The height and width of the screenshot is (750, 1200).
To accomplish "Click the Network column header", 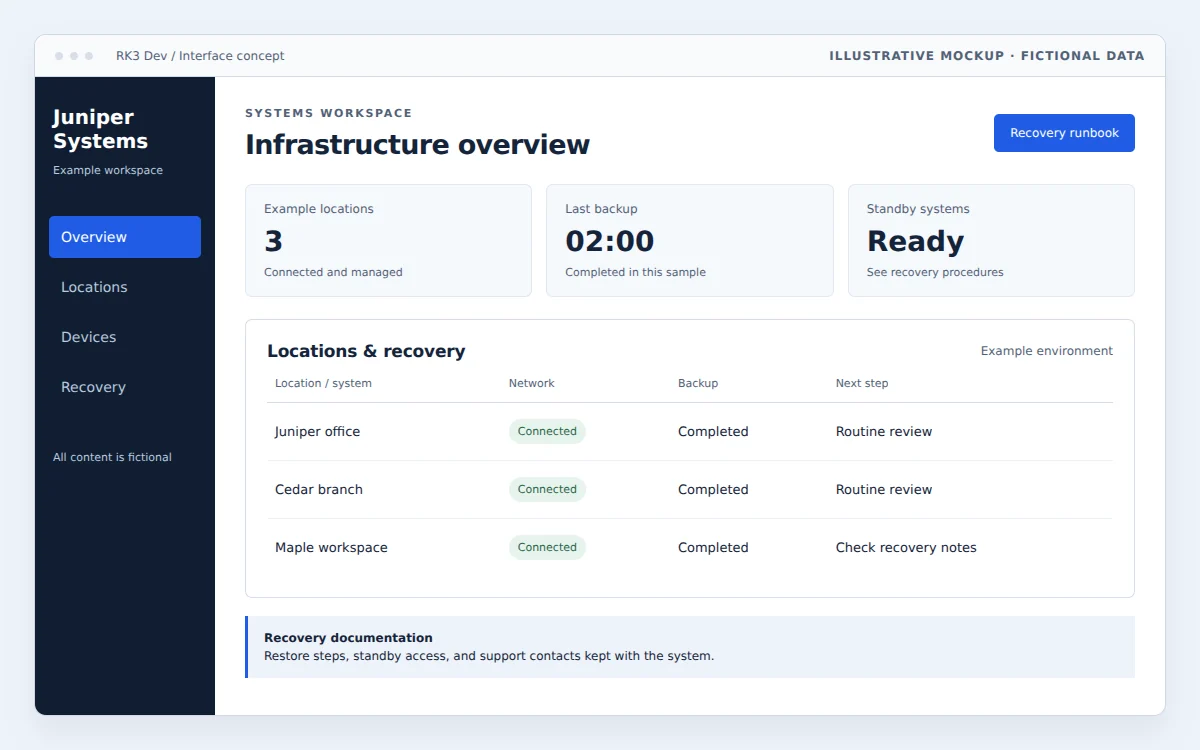I will [532, 383].
